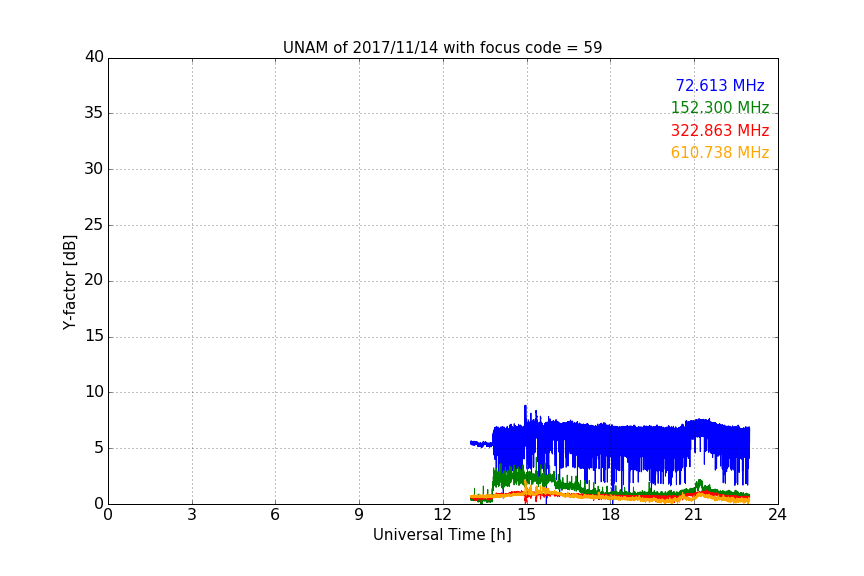Image resolution: width=864 pixels, height=576 pixels.
Task: Select the 610.738 MHz legend label
Action: pos(720,153)
